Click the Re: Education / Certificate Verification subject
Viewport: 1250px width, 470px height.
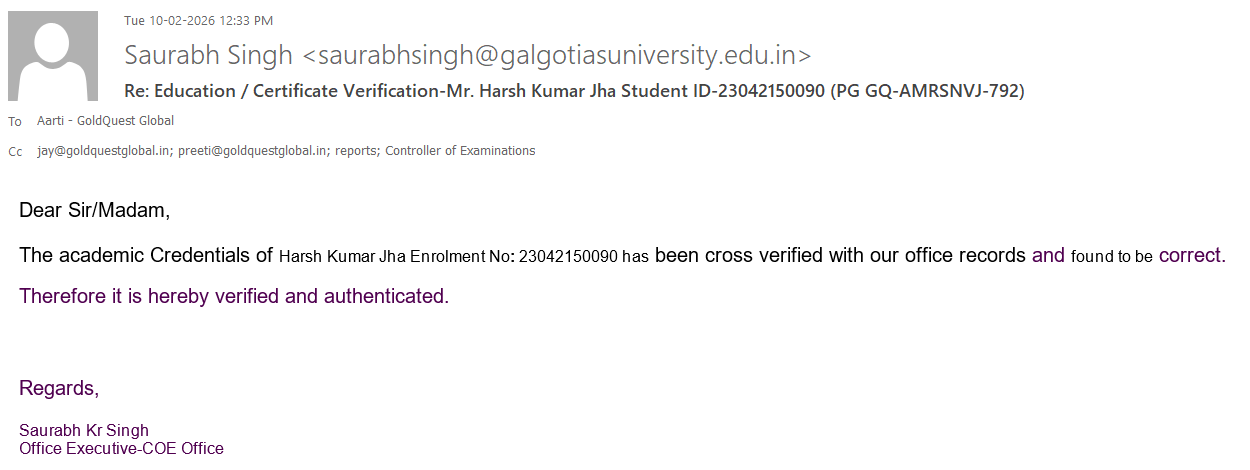coord(574,91)
